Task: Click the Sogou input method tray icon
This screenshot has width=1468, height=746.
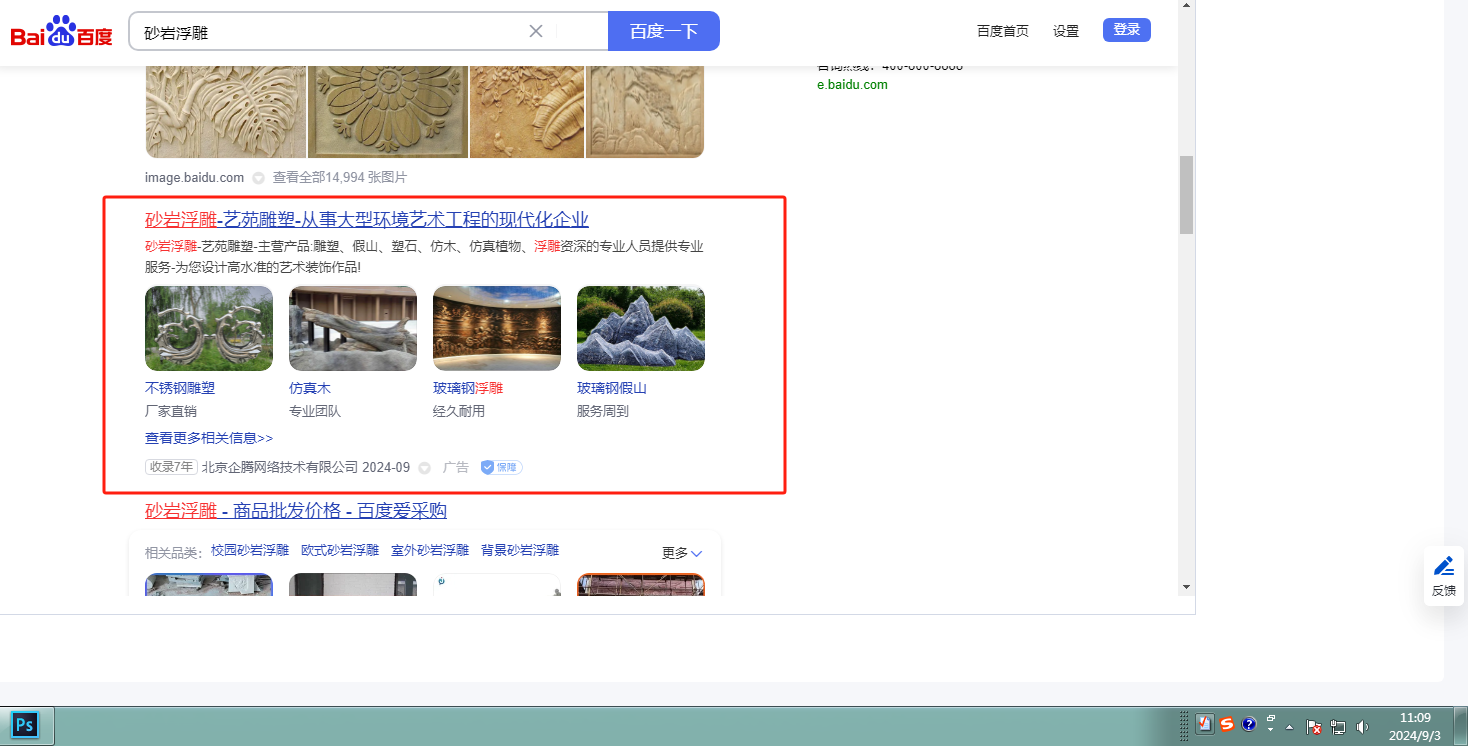Action: 1227,725
